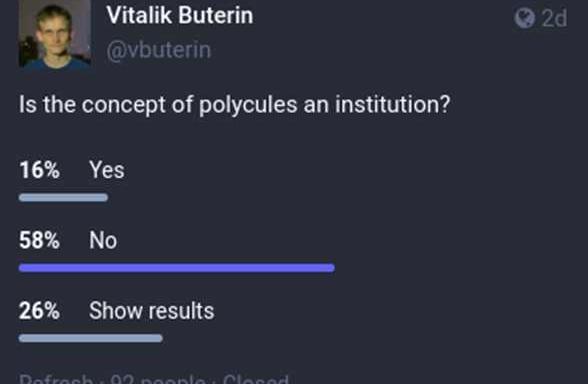The height and width of the screenshot is (384, 588).
Task: Click the Show results progress bar
Action: tap(91, 338)
